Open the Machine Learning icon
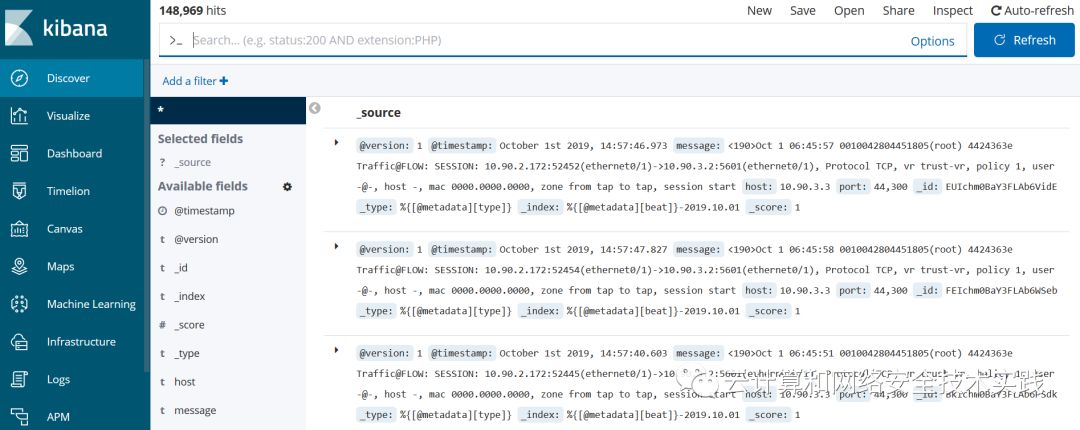This screenshot has width=1080, height=430. pos(19,304)
